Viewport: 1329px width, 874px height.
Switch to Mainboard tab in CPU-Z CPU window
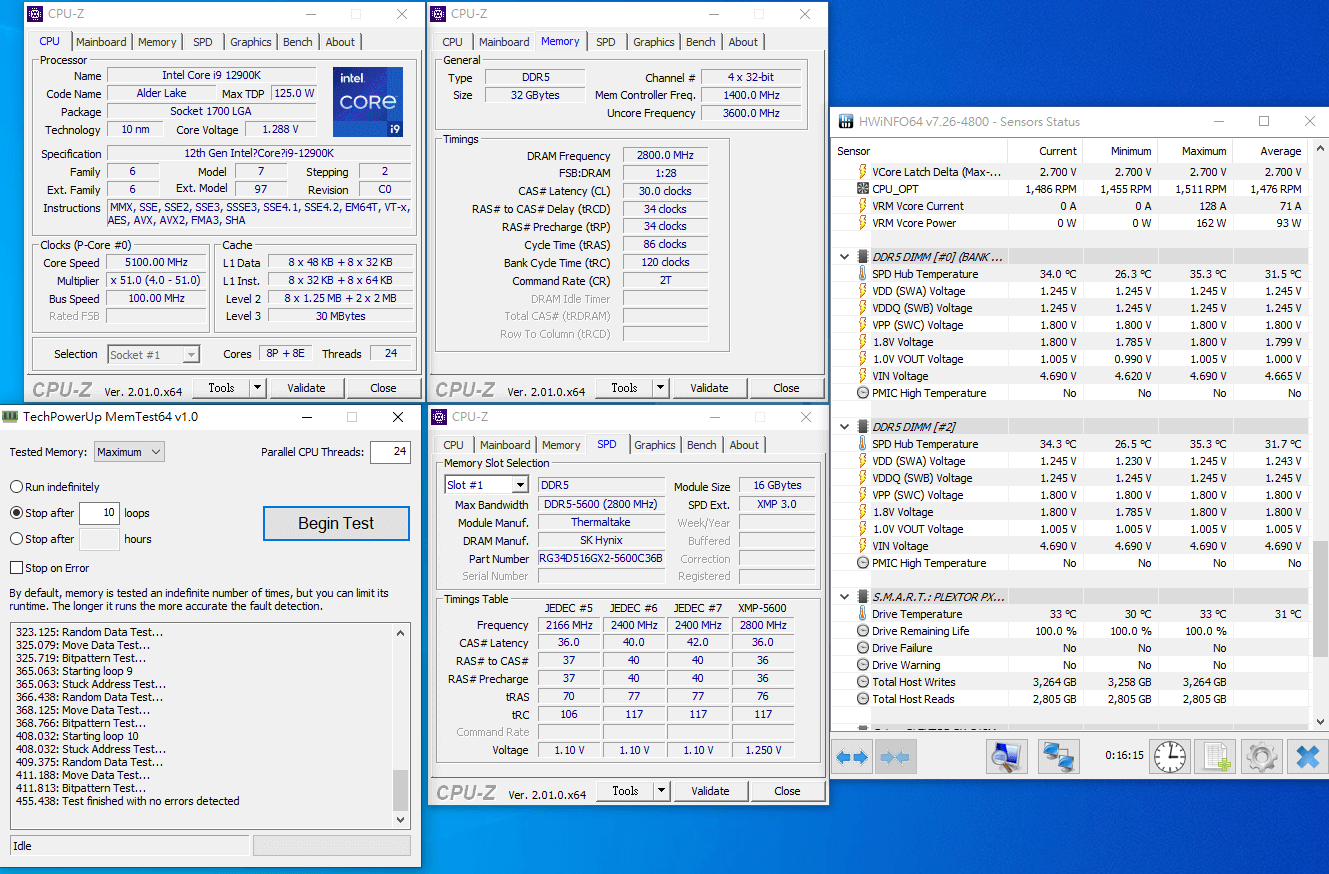pos(101,42)
